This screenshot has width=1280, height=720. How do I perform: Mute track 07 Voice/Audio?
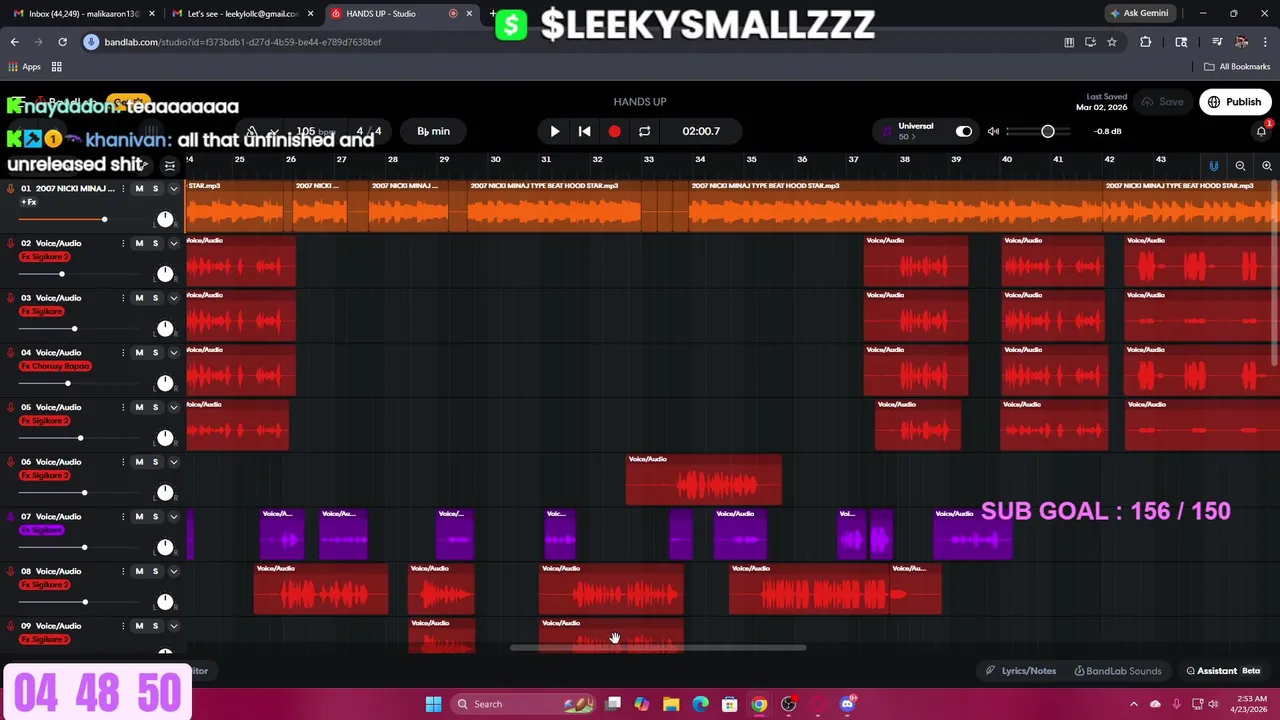139,516
